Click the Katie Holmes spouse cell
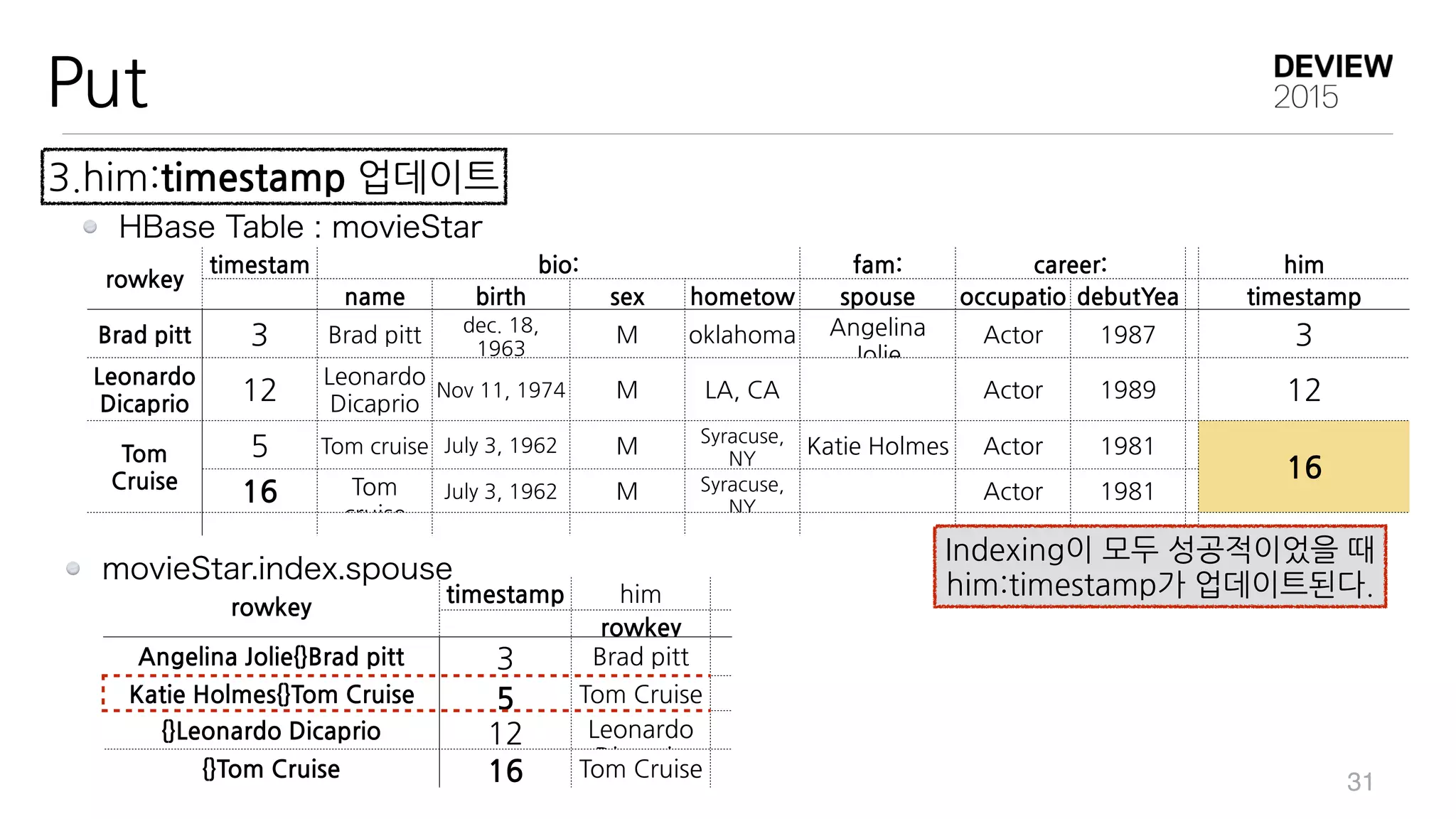The height and width of the screenshot is (819, 1456). 877,446
